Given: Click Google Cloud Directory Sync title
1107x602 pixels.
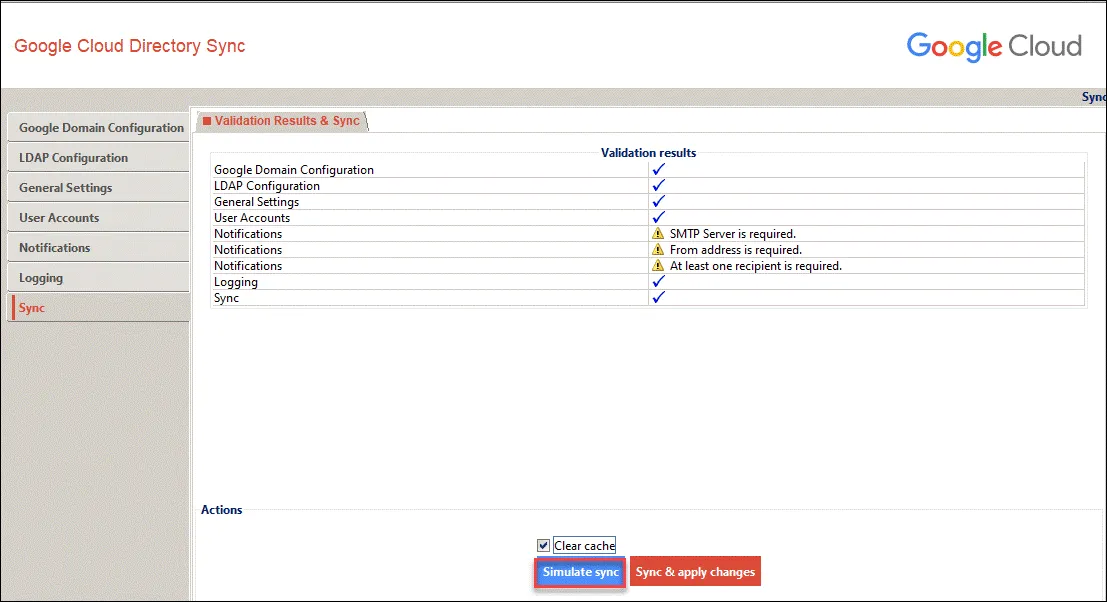Looking at the screenshot, I should click(130, 46).
